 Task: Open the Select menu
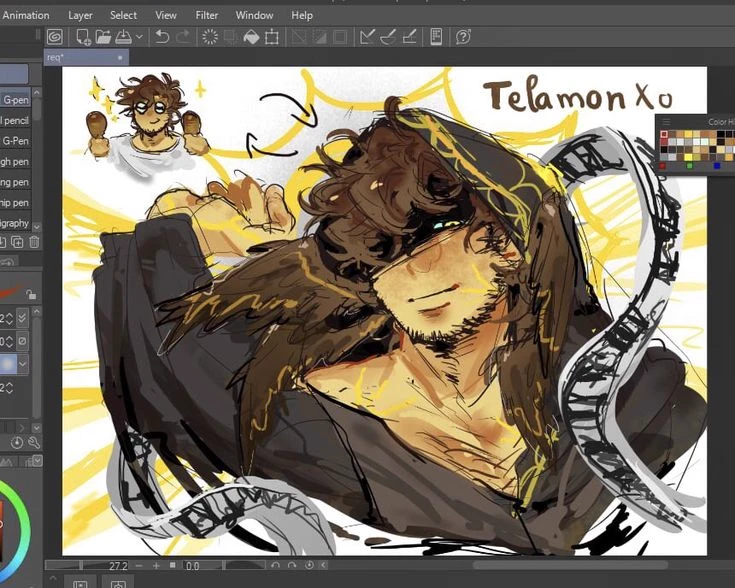click(x=123, y=15)
